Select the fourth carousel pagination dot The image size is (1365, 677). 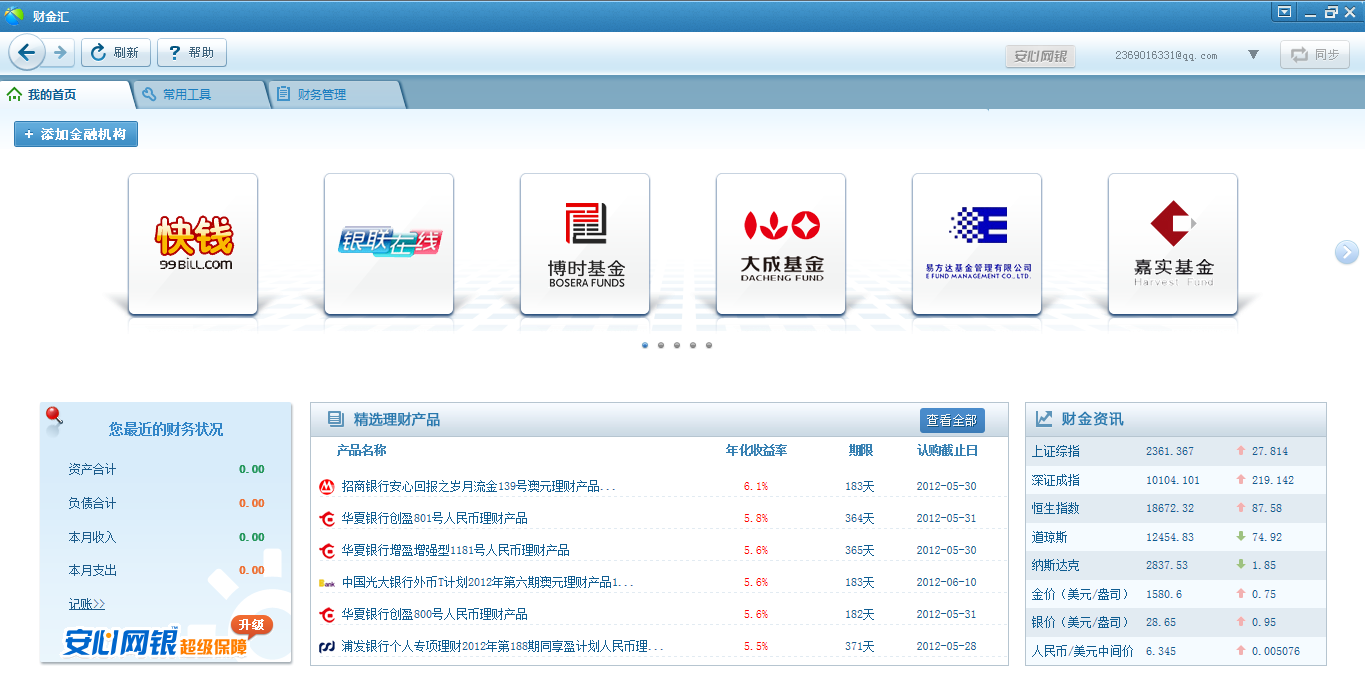(x=693, y=345)
